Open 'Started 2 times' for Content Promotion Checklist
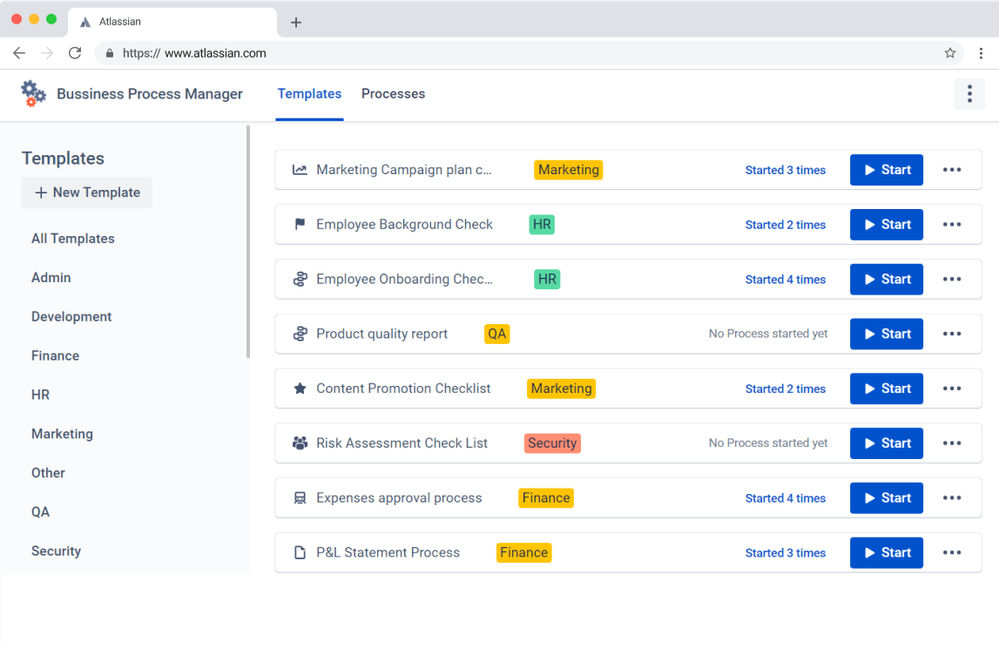Image resolution: width=999 pixels, height=662 pixels. tap(785, 389)
